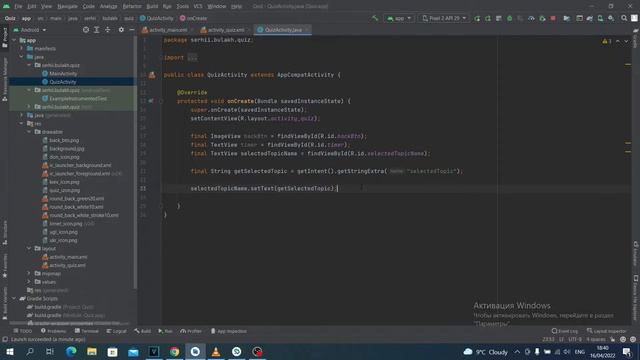
Task: Collapse the layout folder
Action: coord(29,248)
